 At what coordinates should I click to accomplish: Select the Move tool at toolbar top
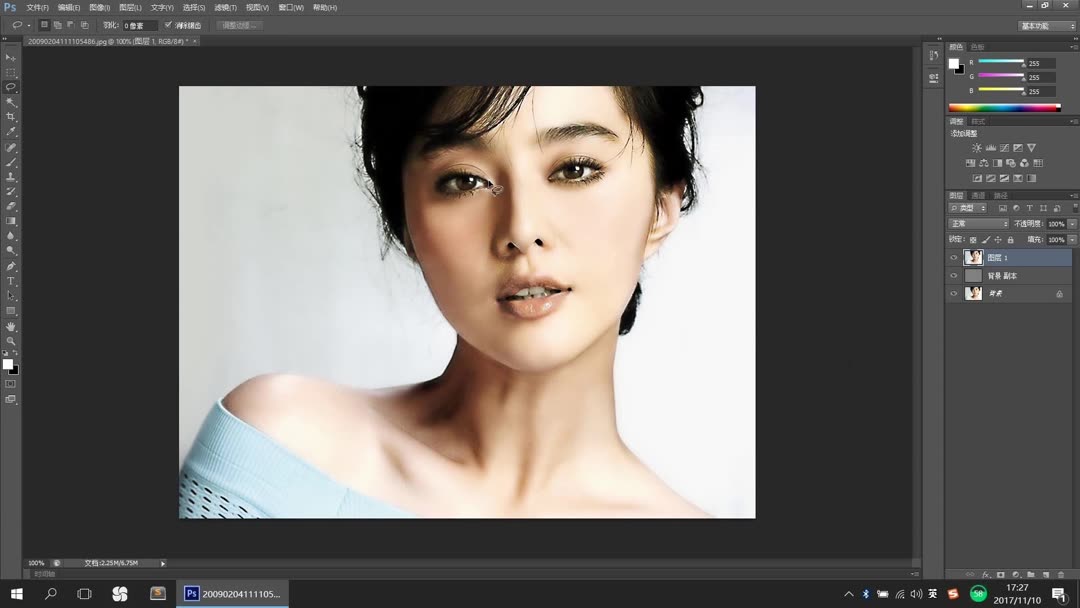click(x=11, y=56)
